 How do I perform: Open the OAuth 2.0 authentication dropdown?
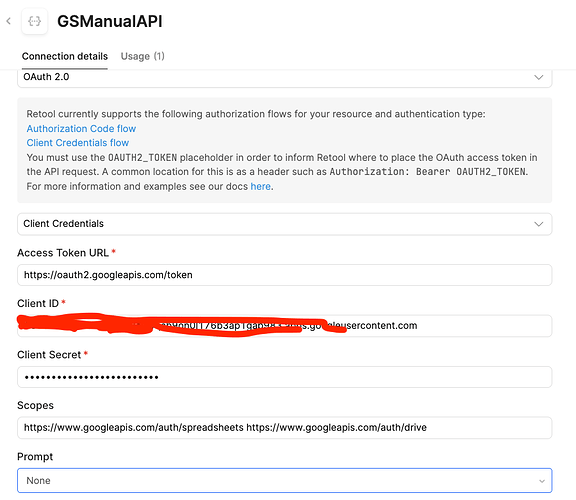[x=284, y=77]
